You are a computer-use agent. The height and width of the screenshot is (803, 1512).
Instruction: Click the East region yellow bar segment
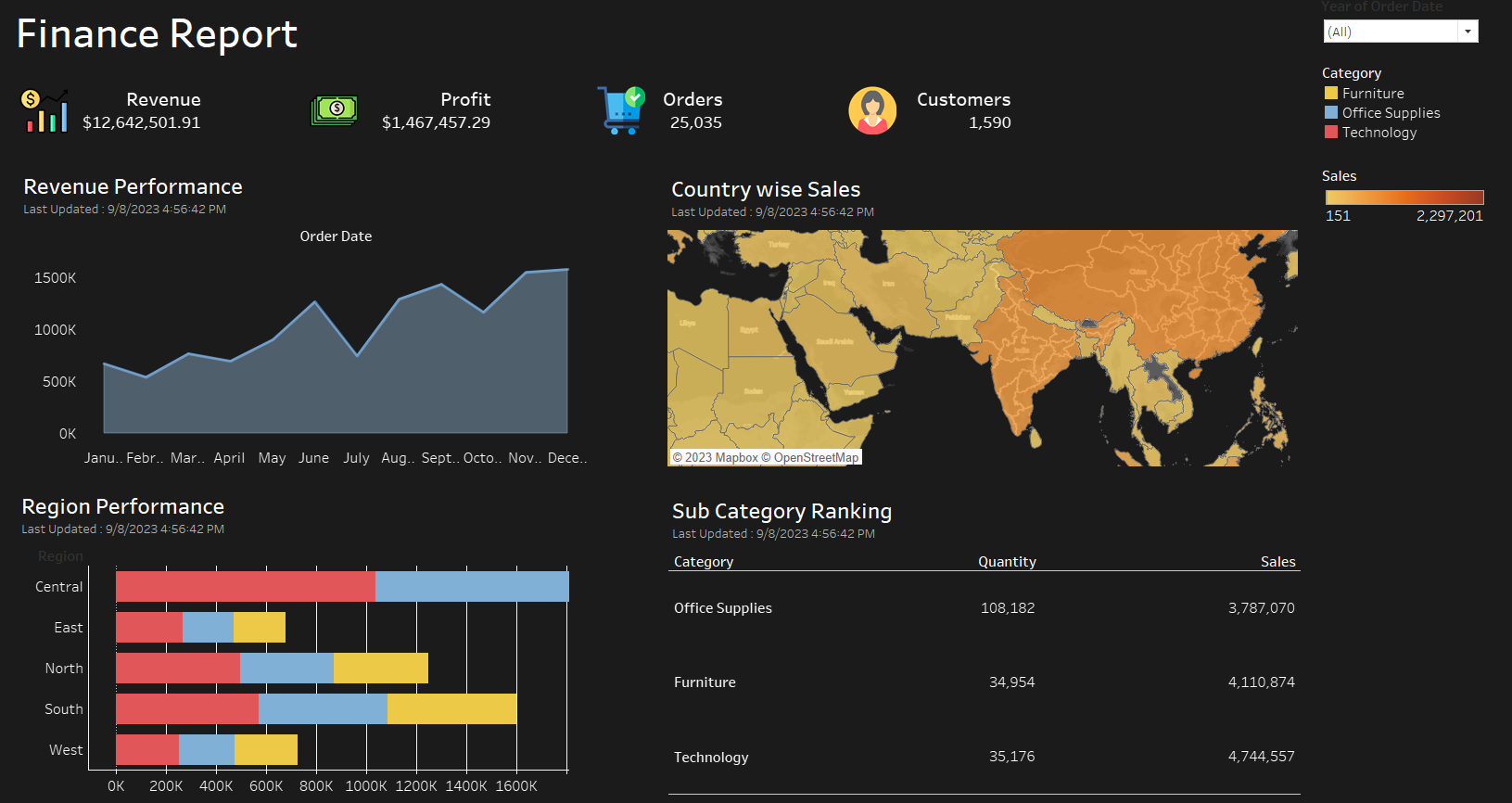260,627
